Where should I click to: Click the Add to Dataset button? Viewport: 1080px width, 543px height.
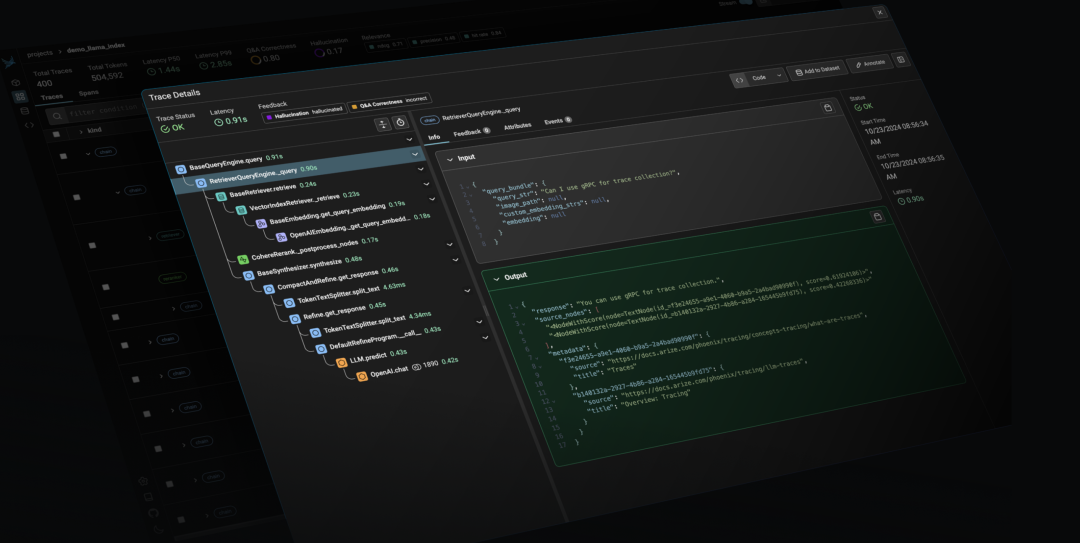818,70
